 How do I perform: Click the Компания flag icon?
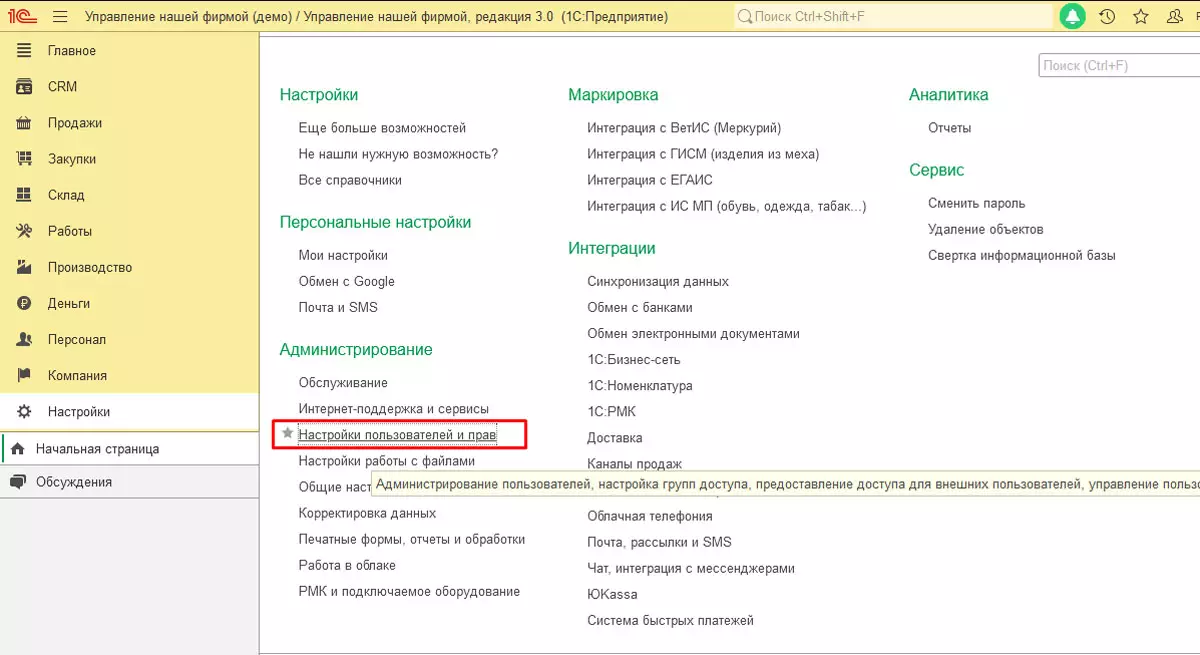pyautogui.click(x=25, y=375)
